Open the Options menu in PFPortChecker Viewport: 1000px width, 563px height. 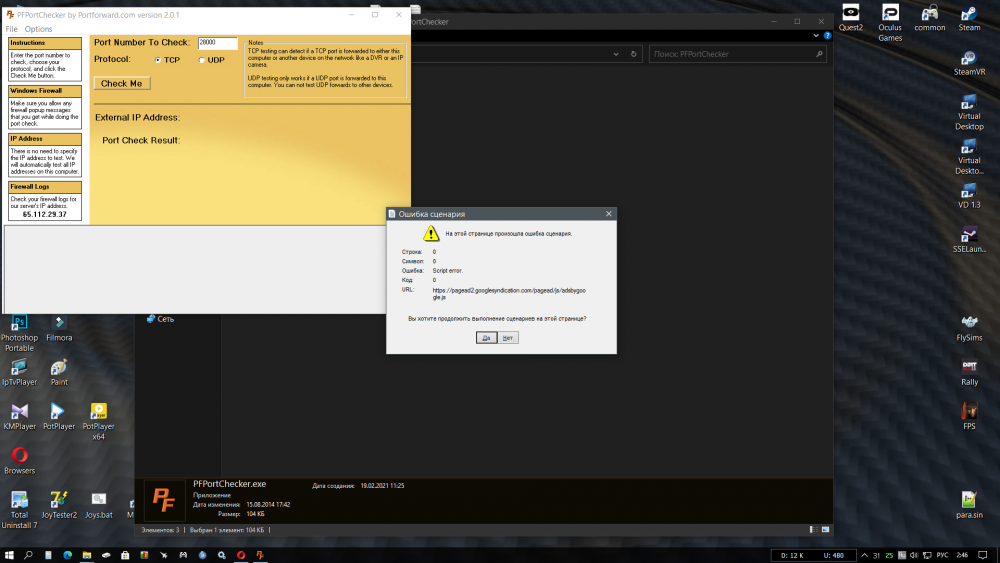[38, 29]
